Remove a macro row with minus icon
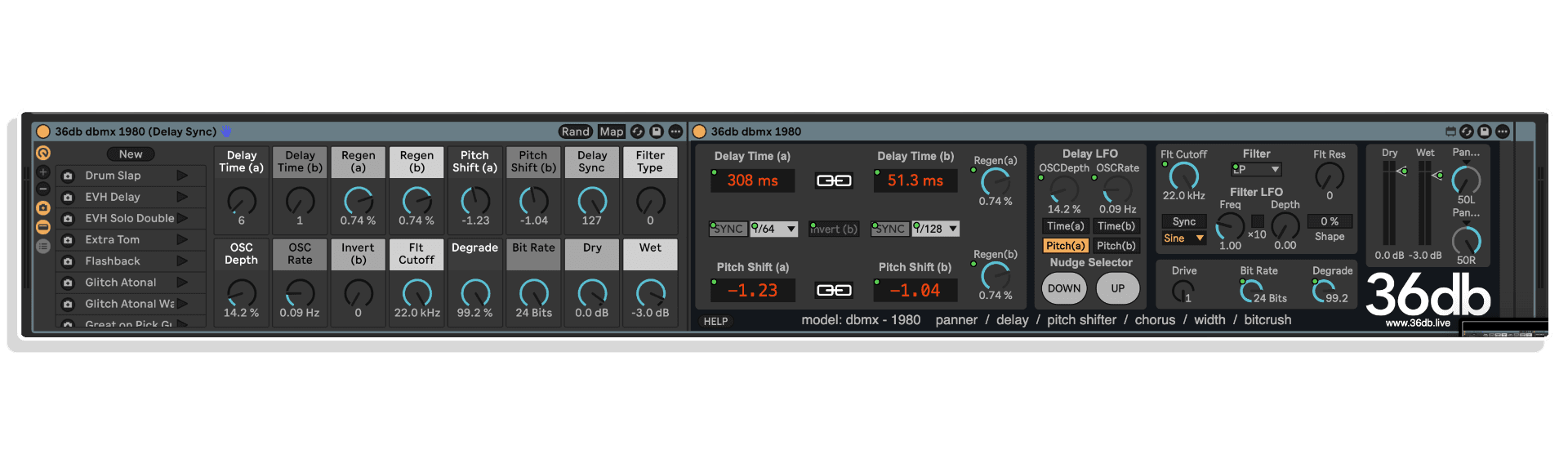The image size is (1568, 450). (x=43, y=189)
